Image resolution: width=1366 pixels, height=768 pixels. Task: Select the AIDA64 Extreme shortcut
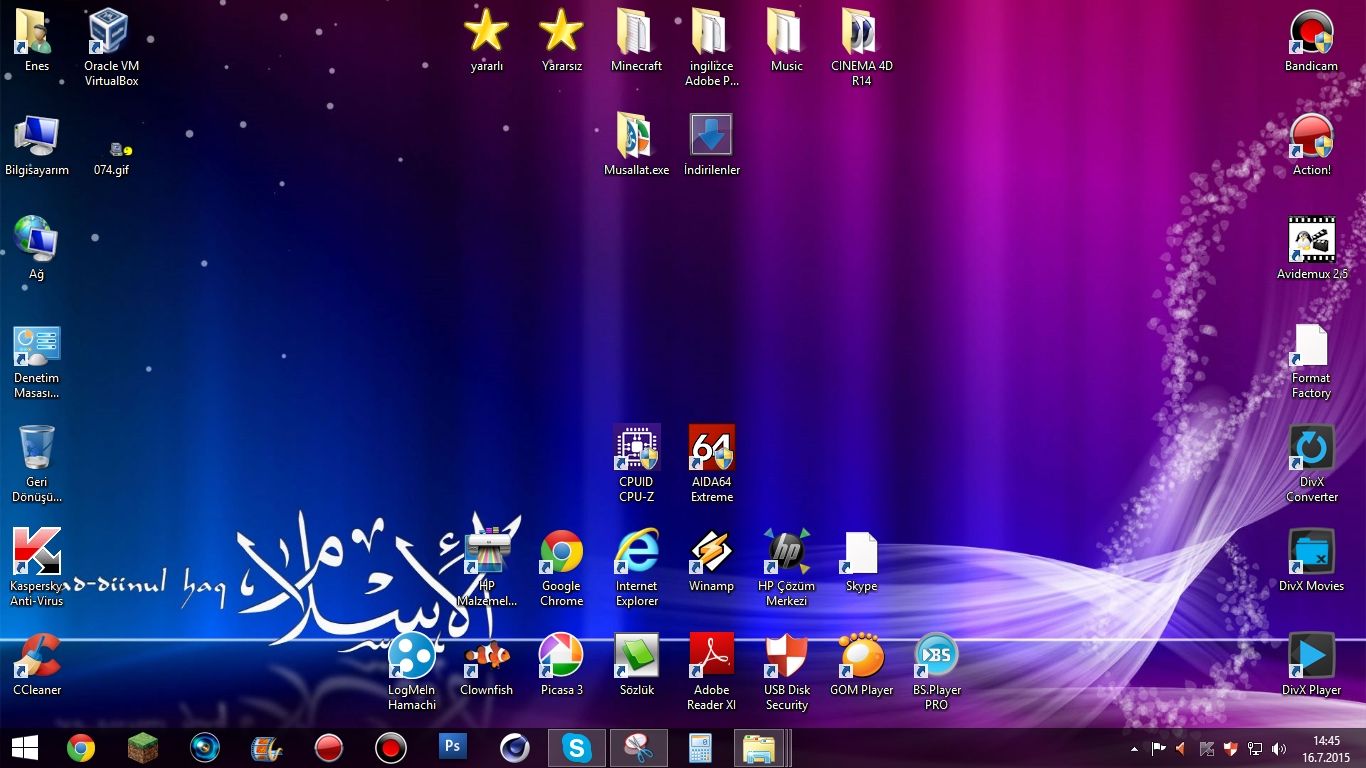point(711,464)
